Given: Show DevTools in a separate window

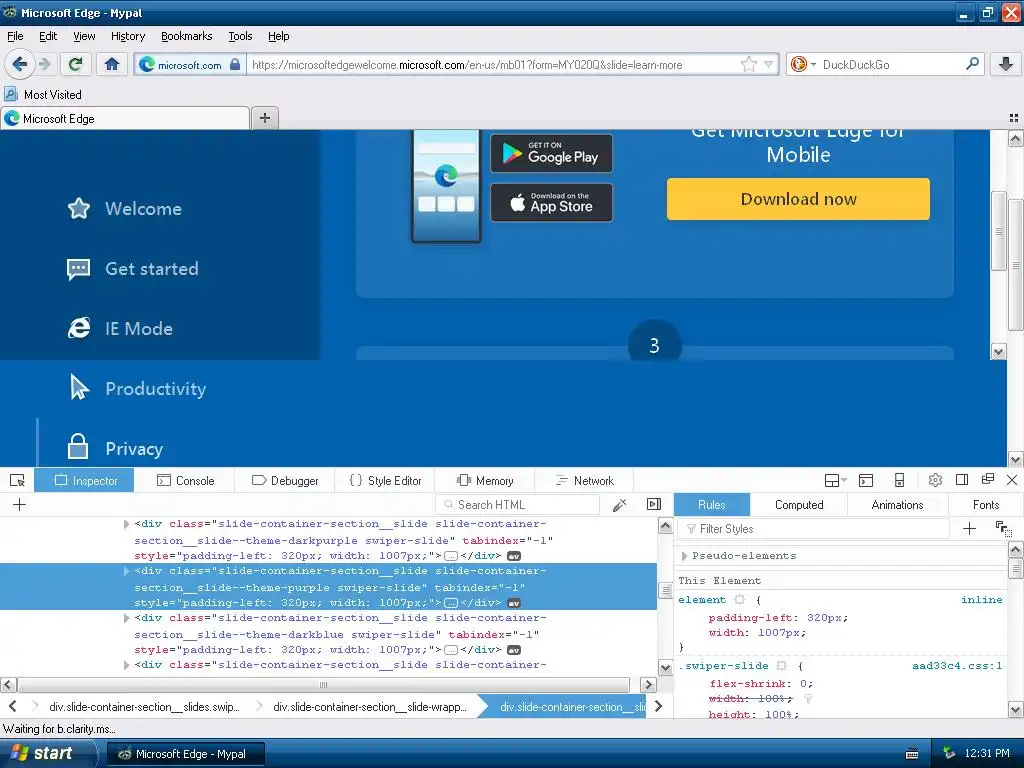Looking at the screenshot, I should click(988, 479).
